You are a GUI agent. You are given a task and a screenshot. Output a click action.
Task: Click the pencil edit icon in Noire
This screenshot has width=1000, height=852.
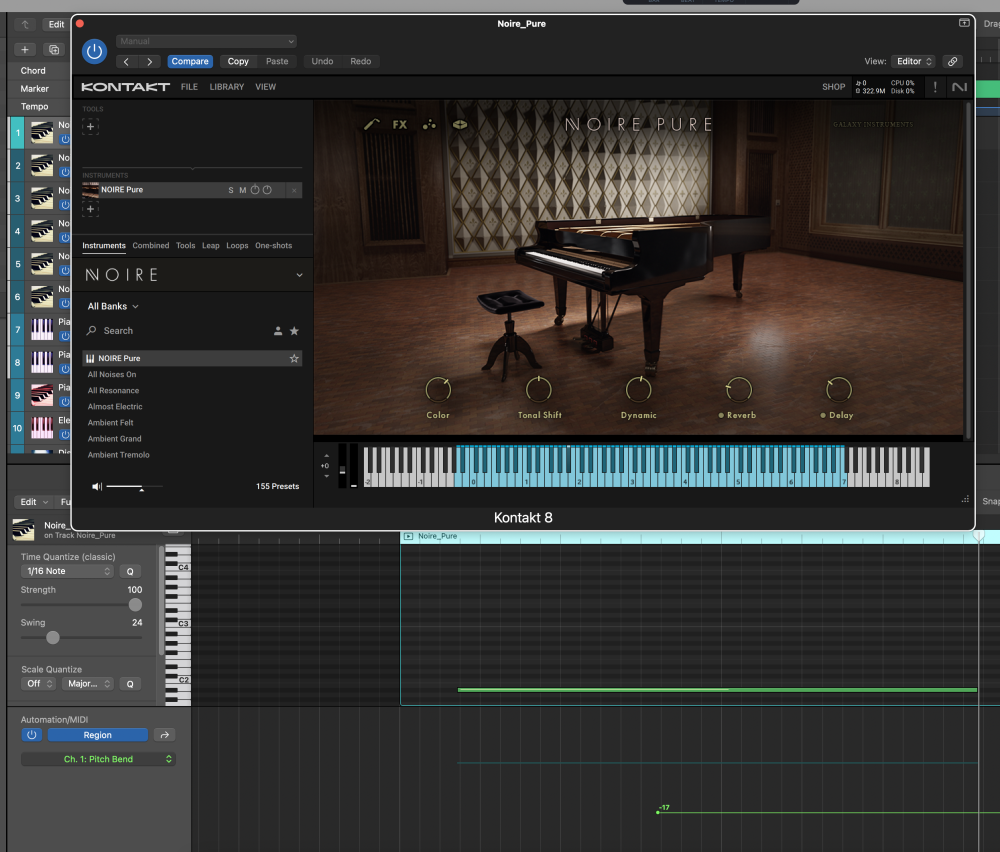tap(372, 125)
